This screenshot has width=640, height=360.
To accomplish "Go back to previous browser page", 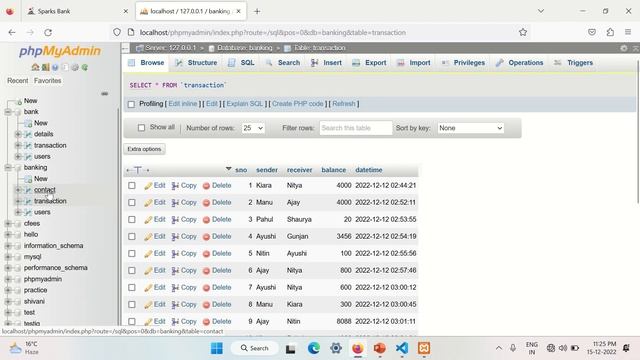I will point(12,32).
